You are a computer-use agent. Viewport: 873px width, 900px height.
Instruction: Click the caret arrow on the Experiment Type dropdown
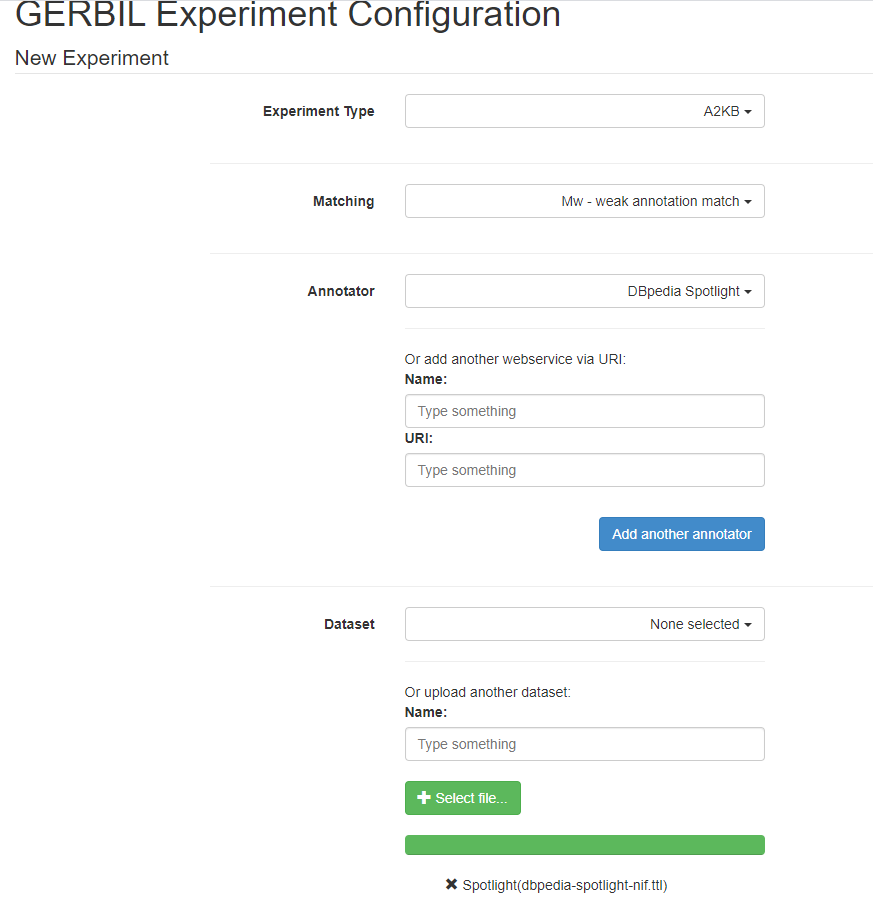point(747,111)
